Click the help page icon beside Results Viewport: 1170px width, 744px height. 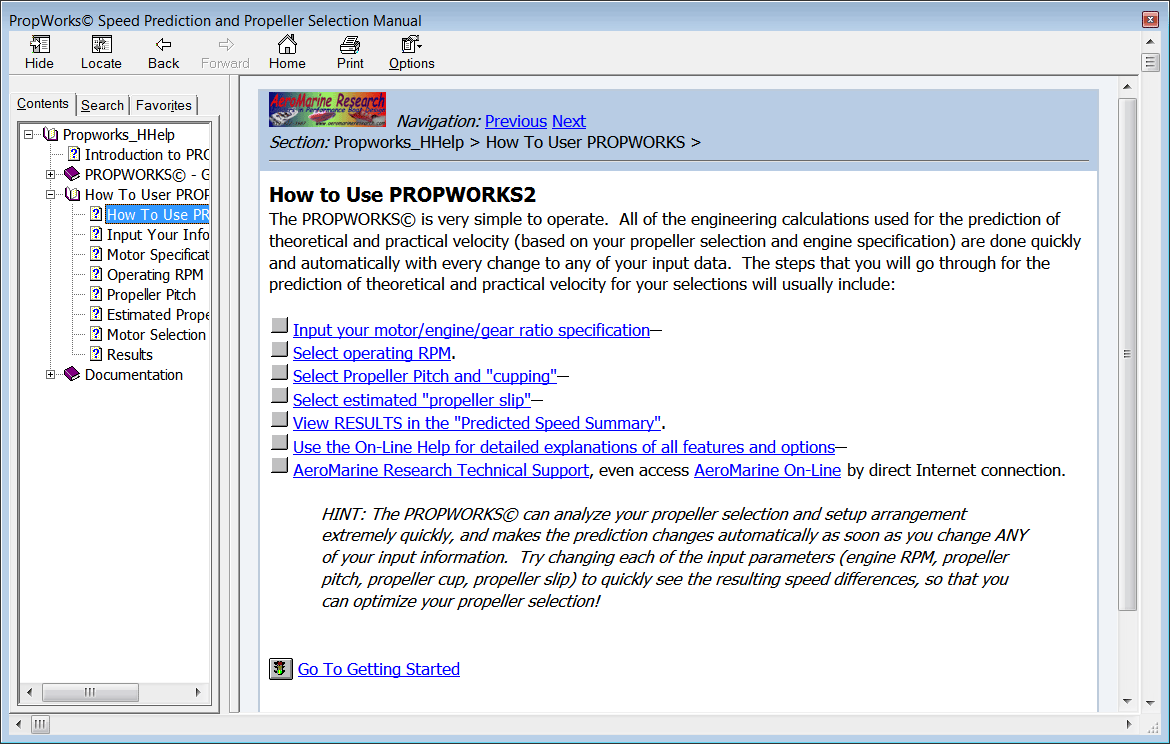(x=96, y=354)
